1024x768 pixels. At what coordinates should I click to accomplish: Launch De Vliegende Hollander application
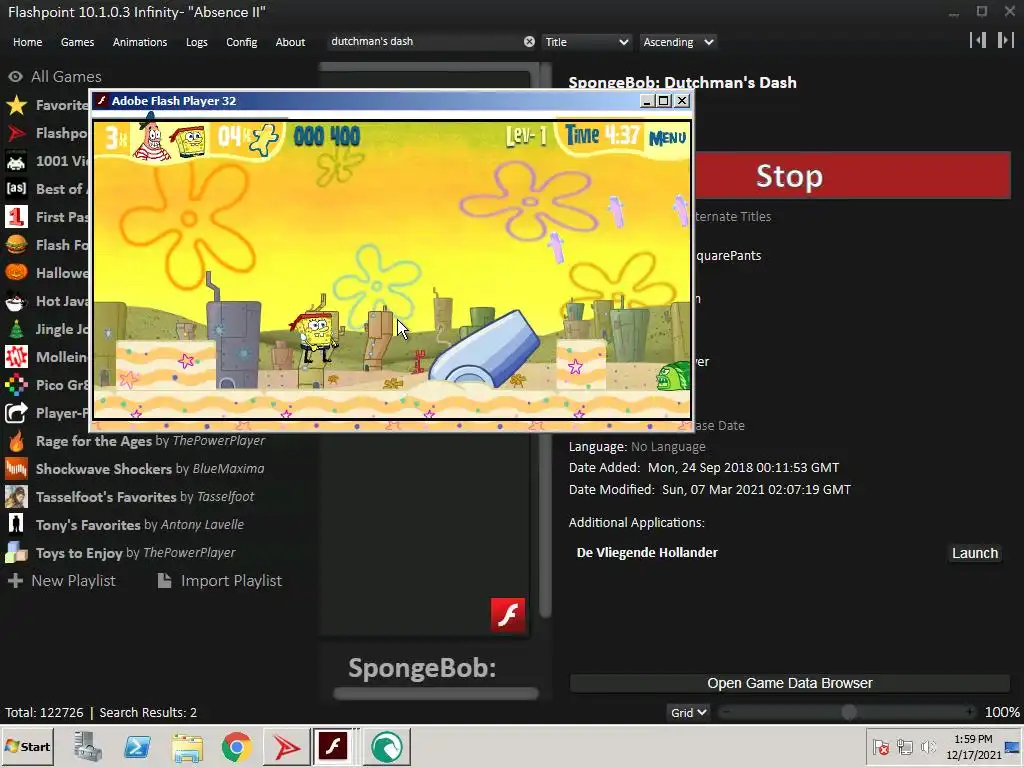(x=974, y=553)
